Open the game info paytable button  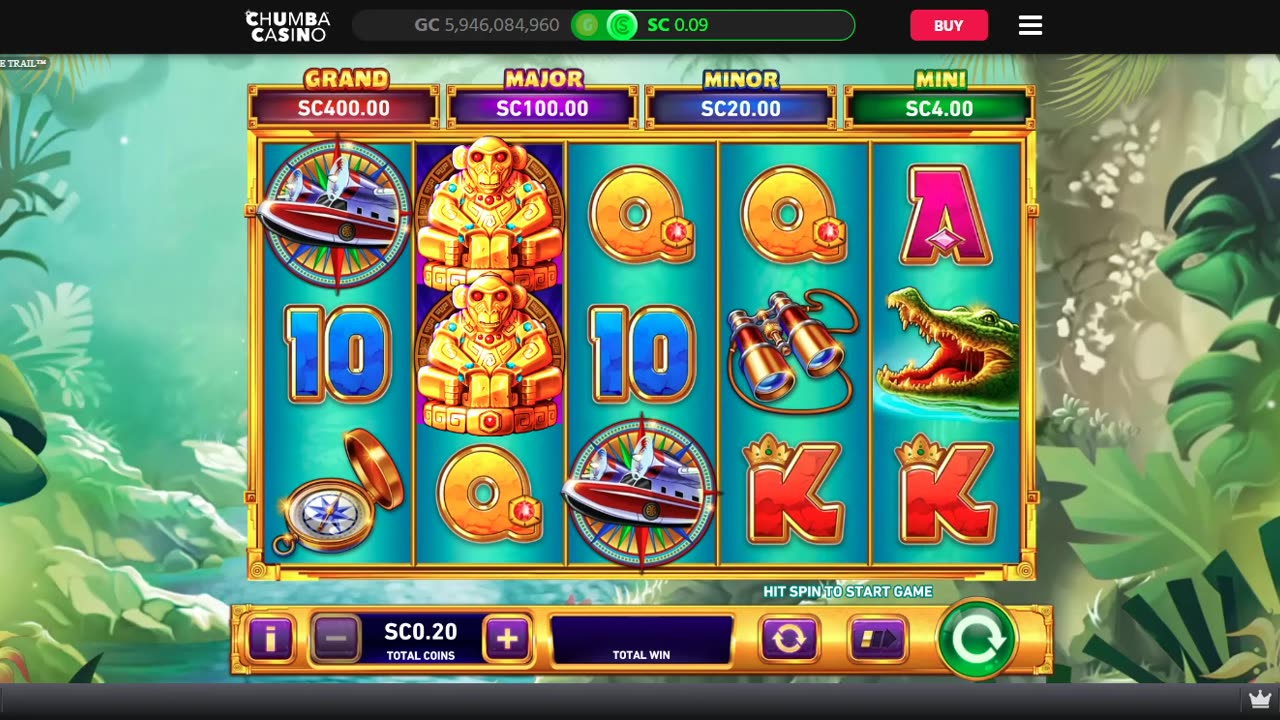click(x=270, y=638)
